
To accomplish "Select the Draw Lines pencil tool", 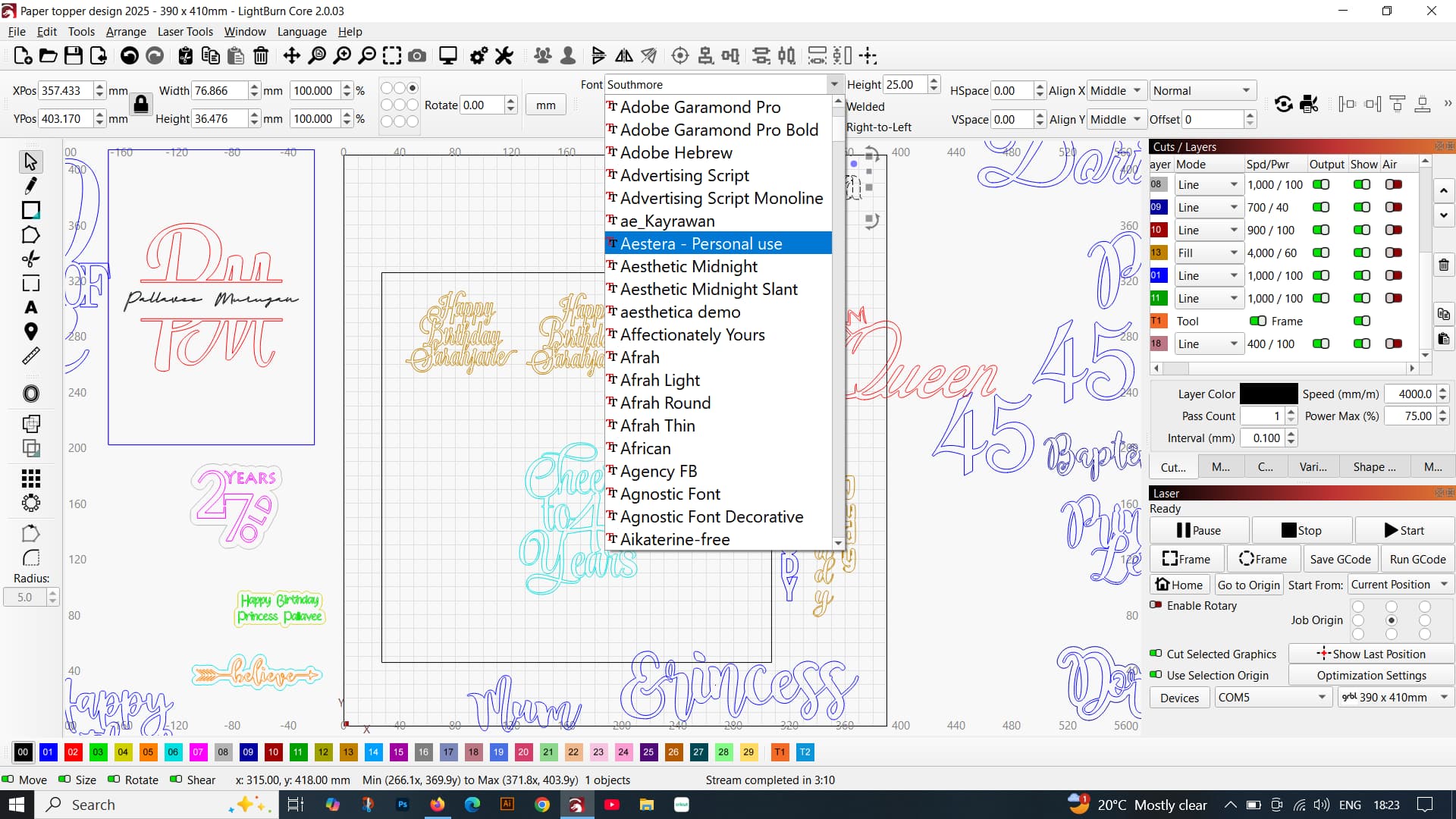I will (30, 186).
